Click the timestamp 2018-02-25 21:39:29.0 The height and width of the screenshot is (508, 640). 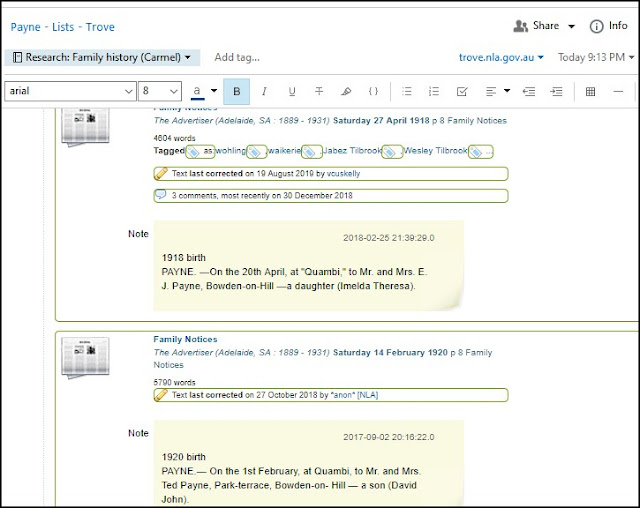pyautogui.click(x=389, y=238)
